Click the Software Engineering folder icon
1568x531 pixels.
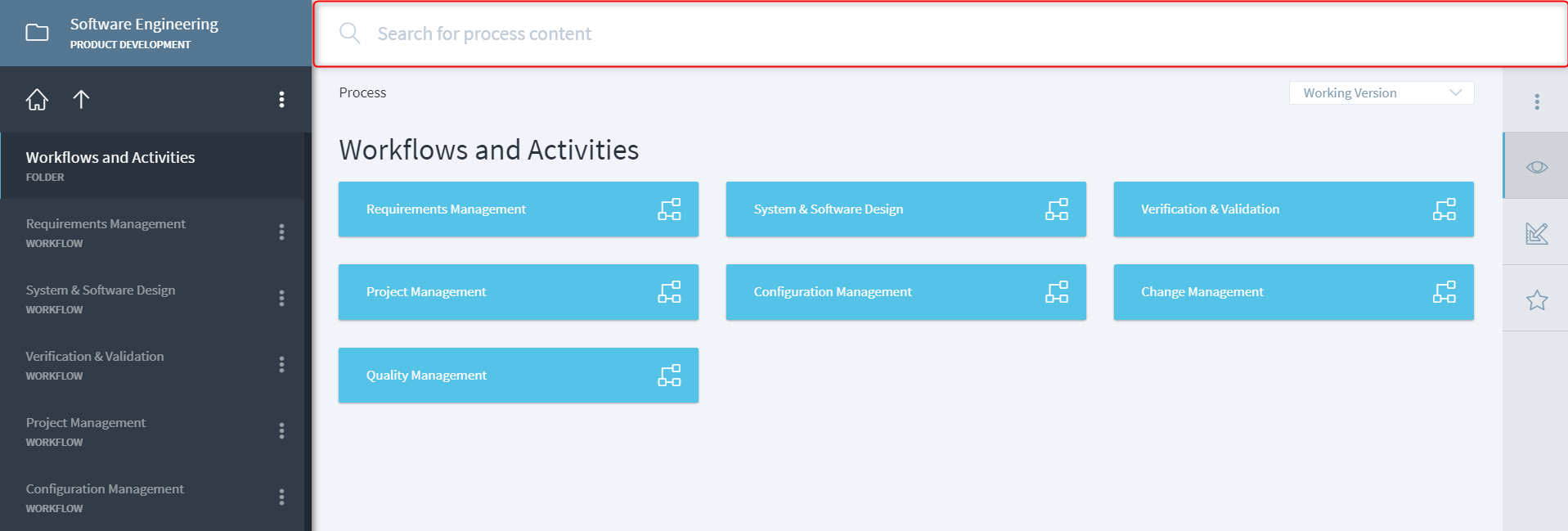[38, 33]
